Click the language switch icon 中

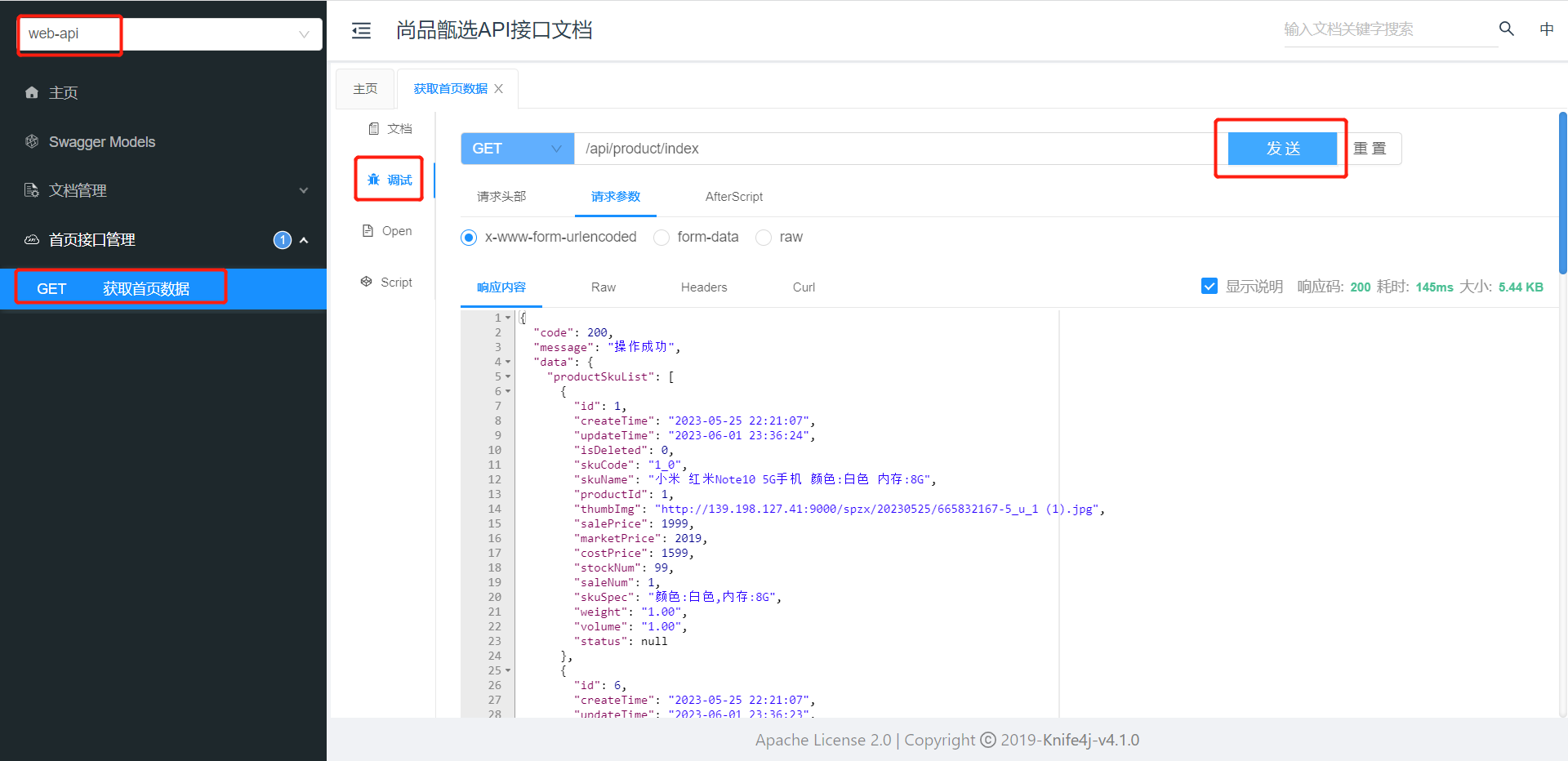(x=1546, y=29)
